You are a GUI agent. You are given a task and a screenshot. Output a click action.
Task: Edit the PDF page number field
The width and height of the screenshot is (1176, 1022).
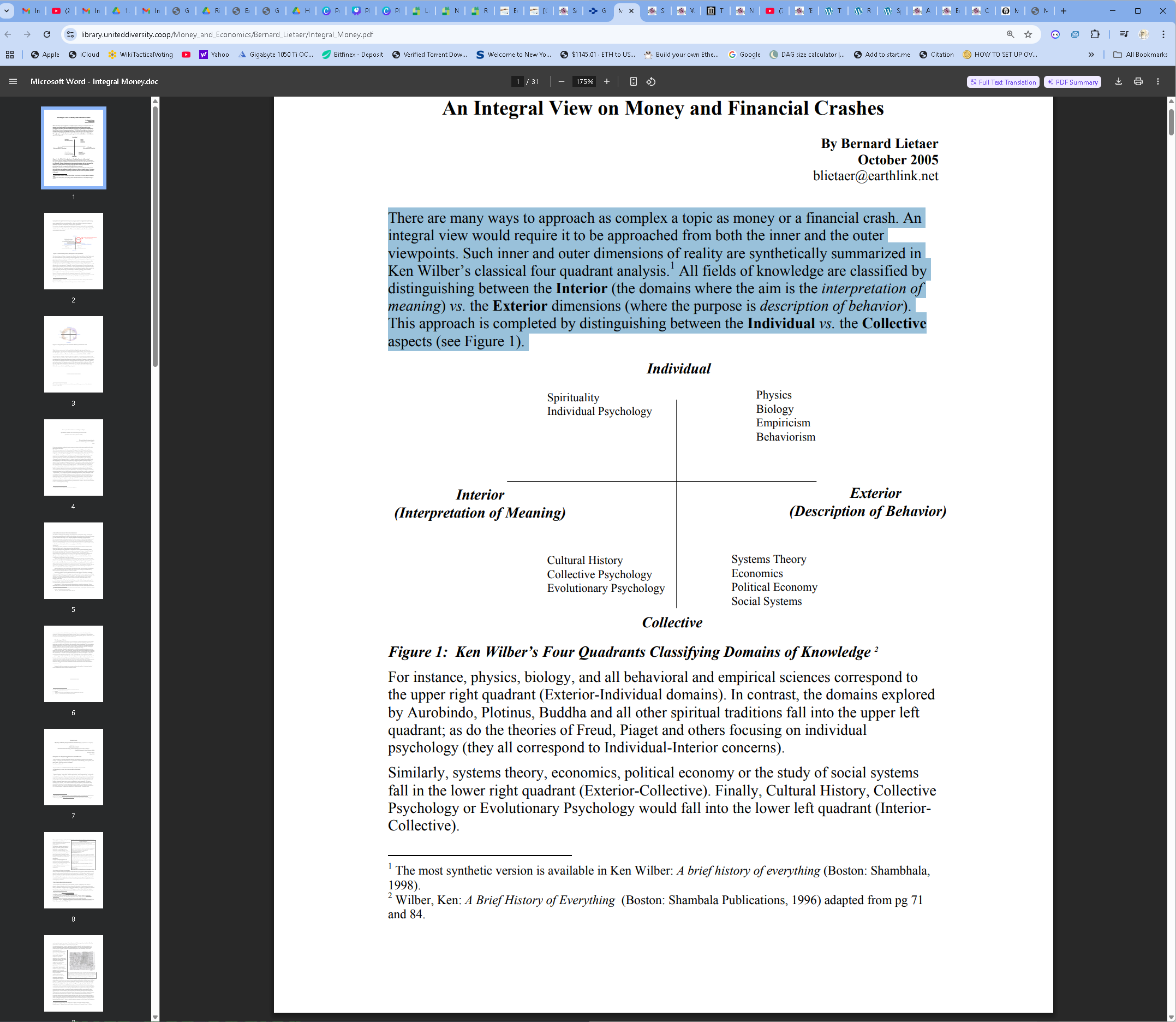(517, 81)
